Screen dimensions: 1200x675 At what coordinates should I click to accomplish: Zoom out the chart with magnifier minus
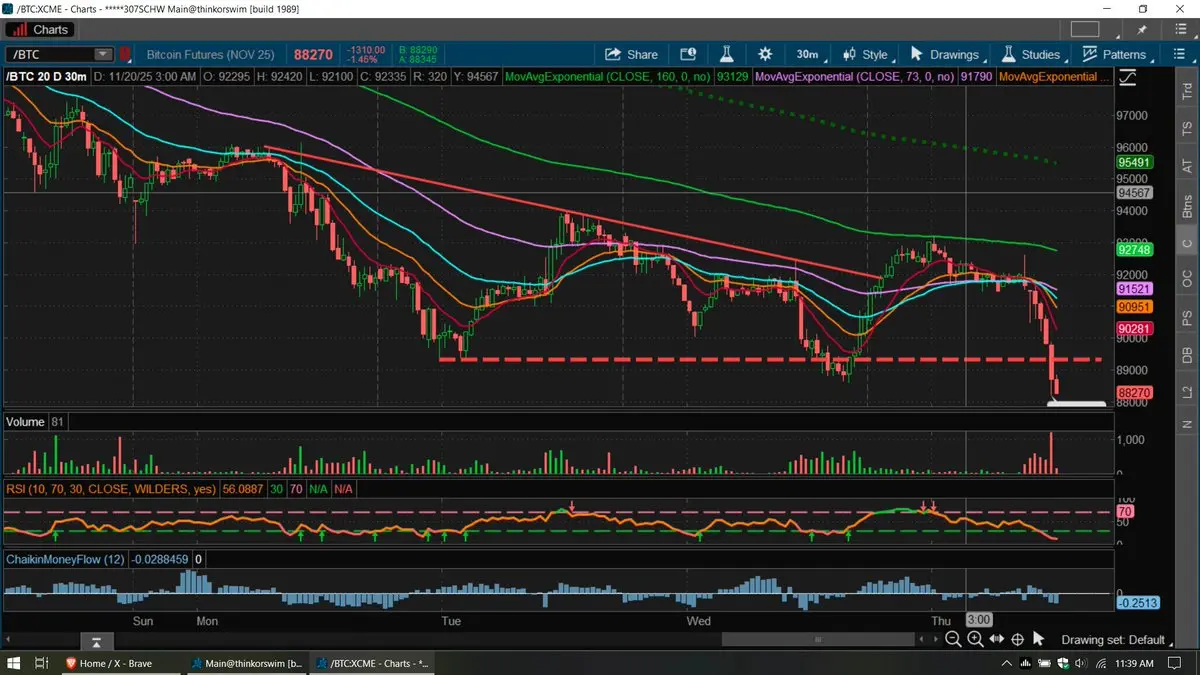tap(953, 639)
